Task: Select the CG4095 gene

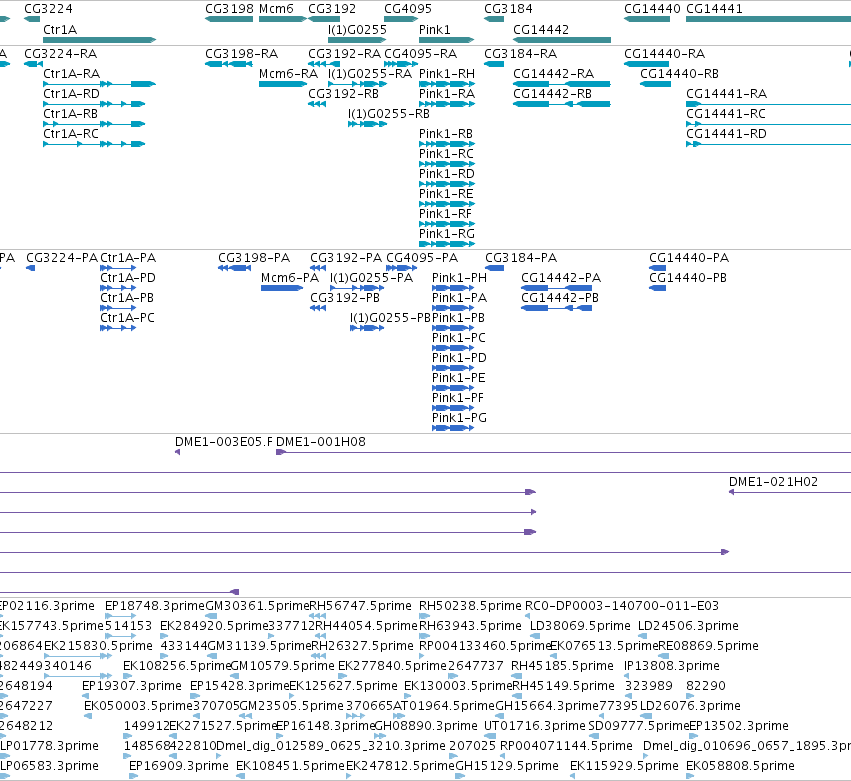Action: point(401,19)
